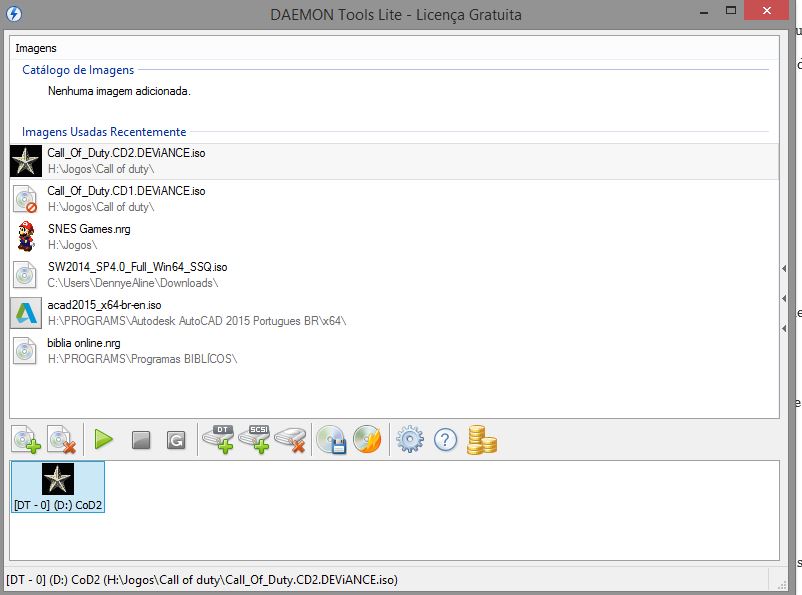This screenshot has width=802, height=595.
Task: Select acad2015_x64-br-en.iso image
Action: tap(394, 313)
